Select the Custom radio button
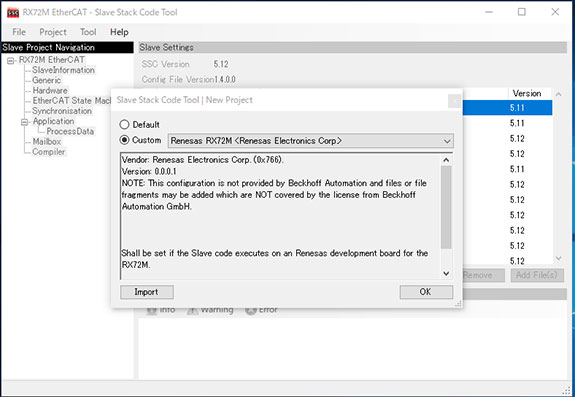Image resolution: width=575 pixels, height=397 pixels. 124,140
